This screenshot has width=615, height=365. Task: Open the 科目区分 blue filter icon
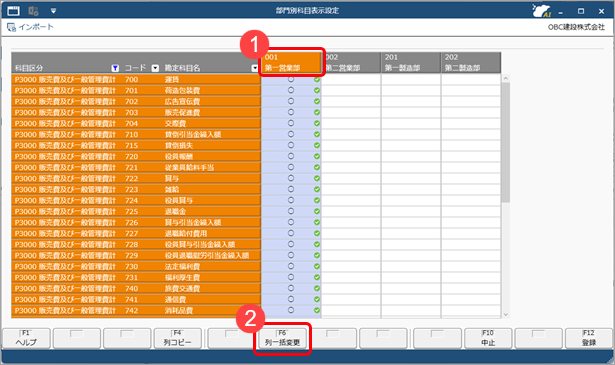point(115,68)
